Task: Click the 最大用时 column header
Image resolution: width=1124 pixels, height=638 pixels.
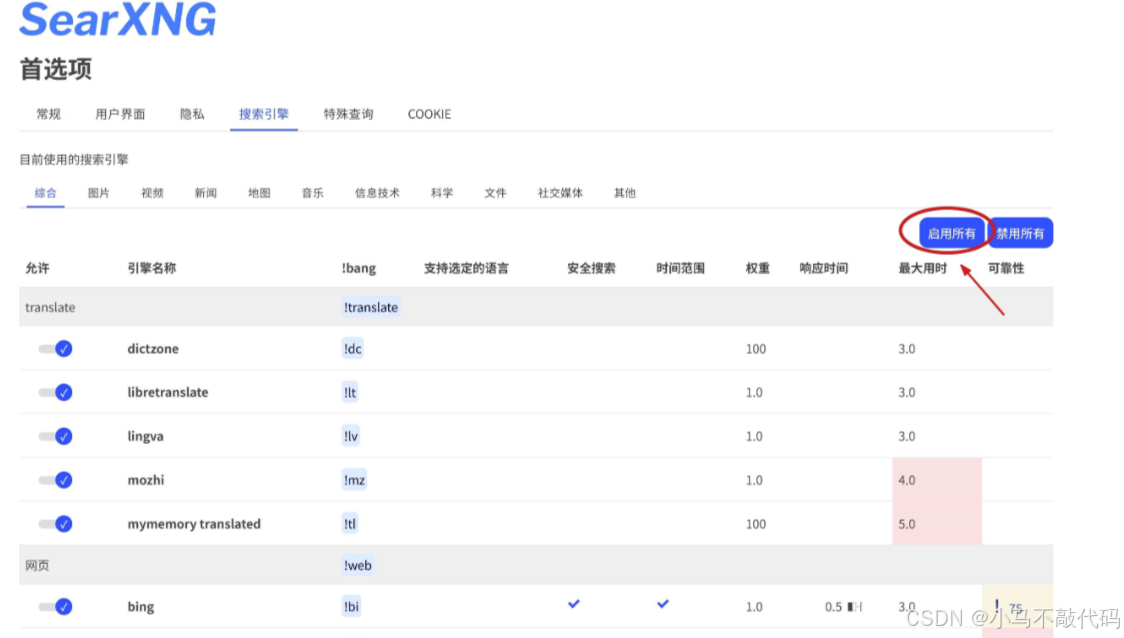Action: tap(923, 268)
